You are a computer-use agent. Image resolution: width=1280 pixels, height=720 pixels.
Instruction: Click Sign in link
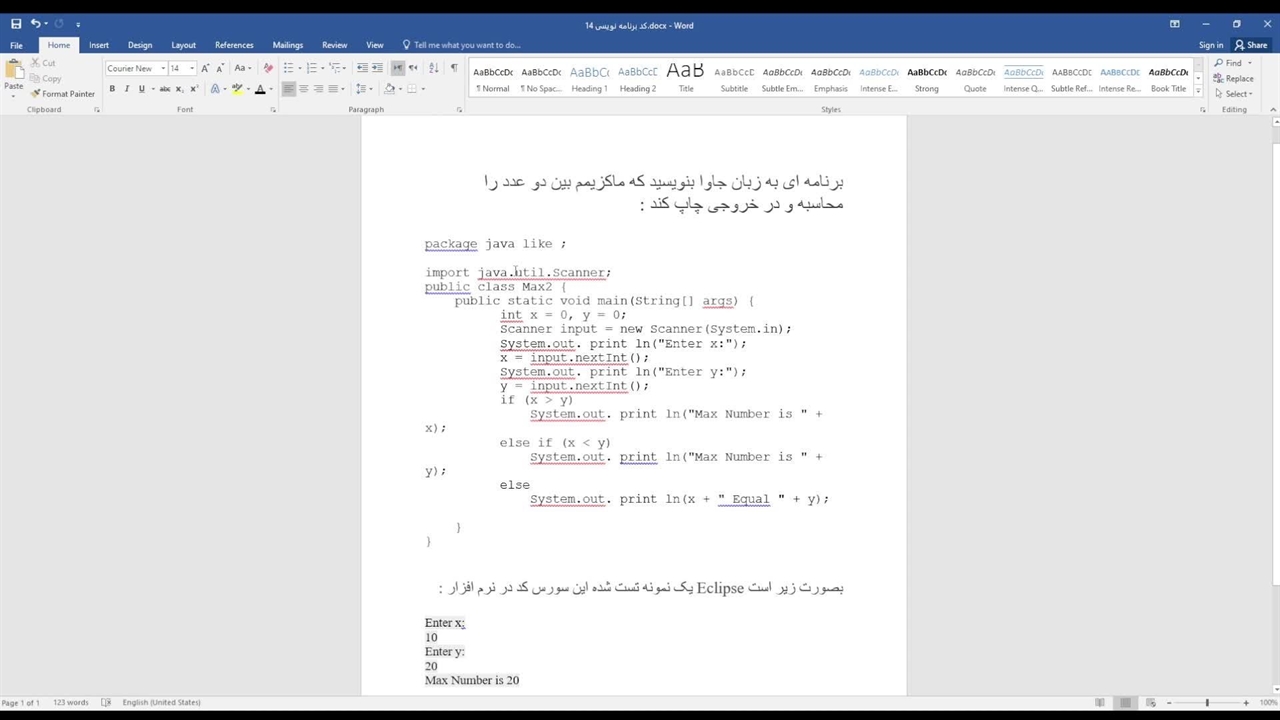(x=1210, y=45)
